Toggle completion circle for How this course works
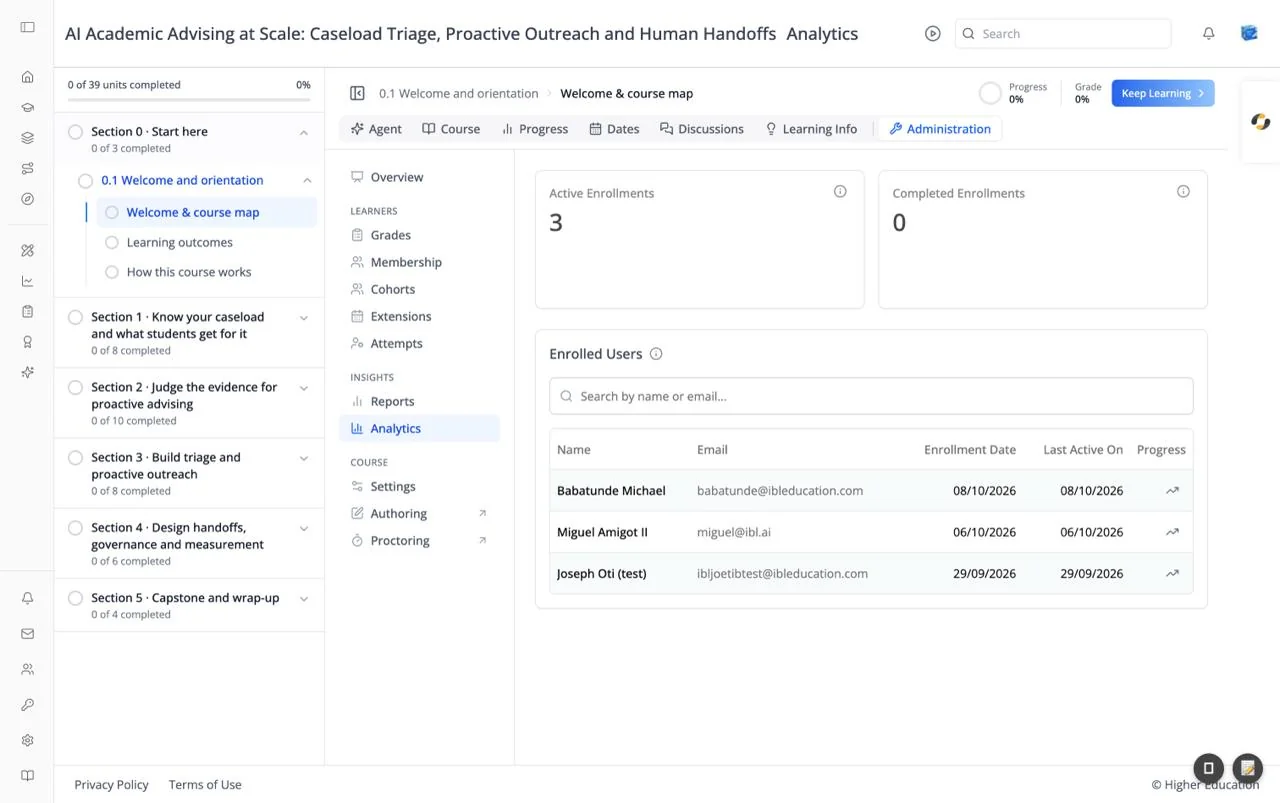This screenshot has width=1280, height=803. [x=112, y=272]
